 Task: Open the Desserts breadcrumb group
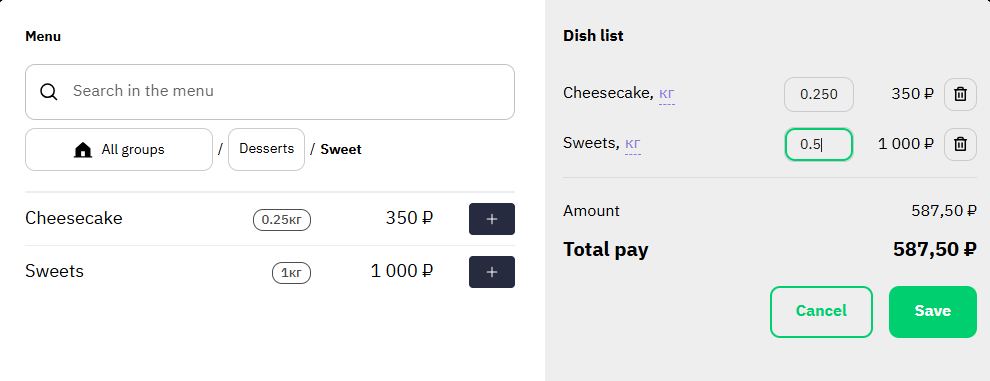(x=266, y=149)
